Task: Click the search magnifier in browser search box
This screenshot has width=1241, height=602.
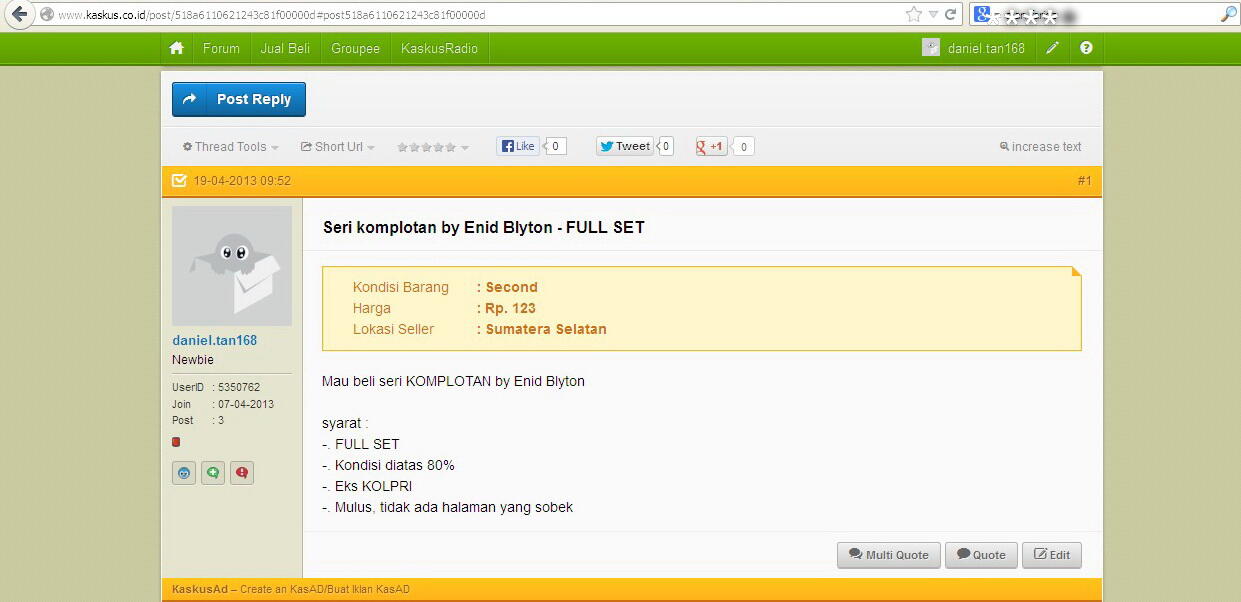Action: (x=1228, y=15)
